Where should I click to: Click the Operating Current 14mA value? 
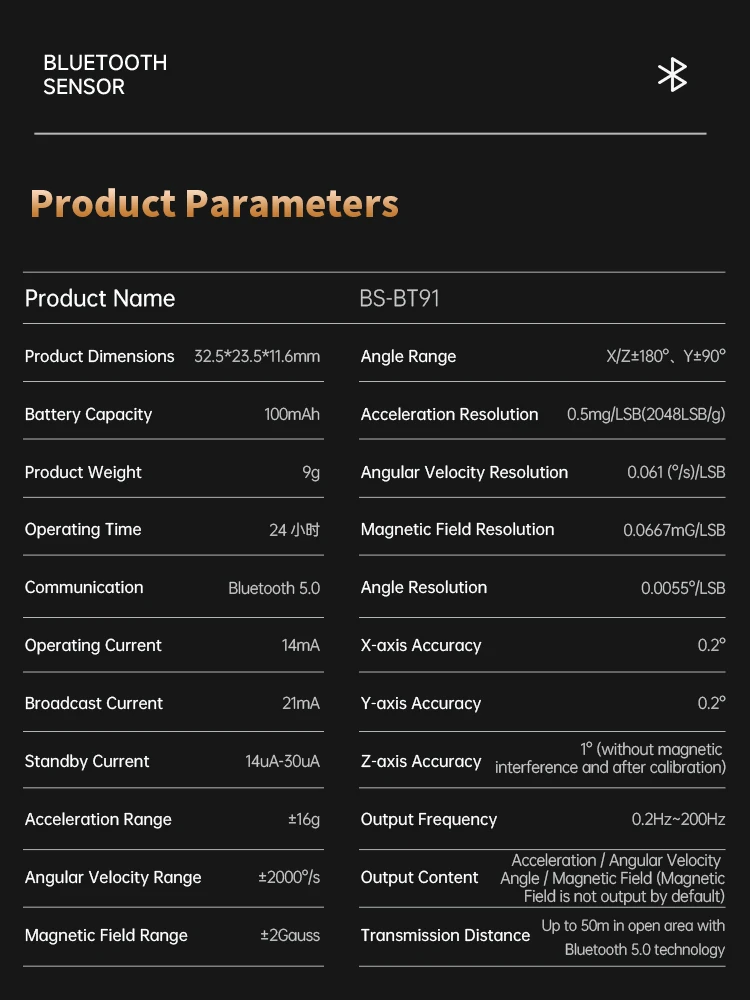pyautogui.click(x=301, y=645)
